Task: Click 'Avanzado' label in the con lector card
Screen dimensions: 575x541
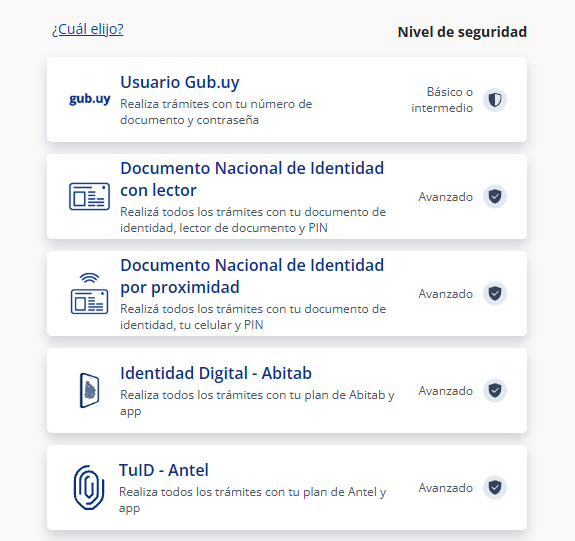Action: [x=446, y=197]
